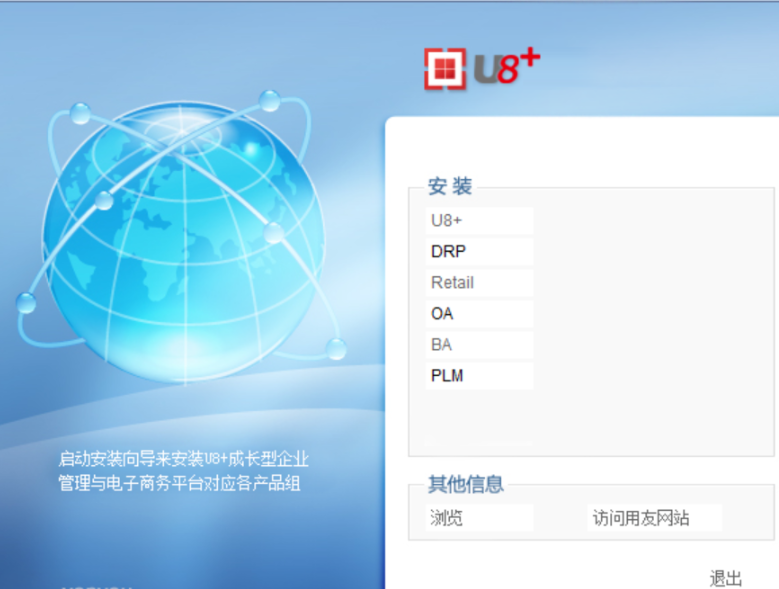
Task: Select the U8+ install option
Action: click(x=479, y=221)
